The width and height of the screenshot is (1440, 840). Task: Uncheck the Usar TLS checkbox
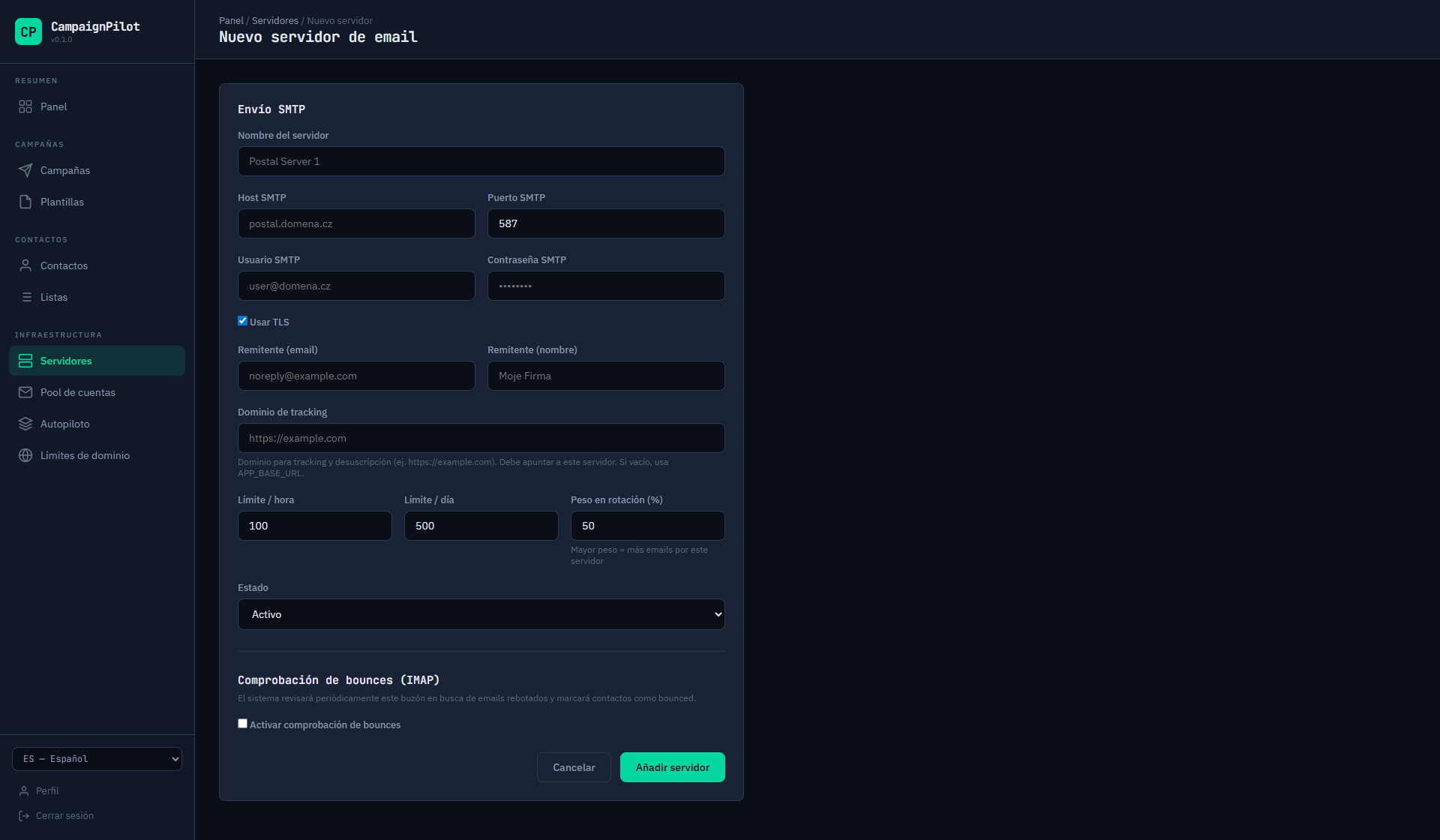(242, 320)
